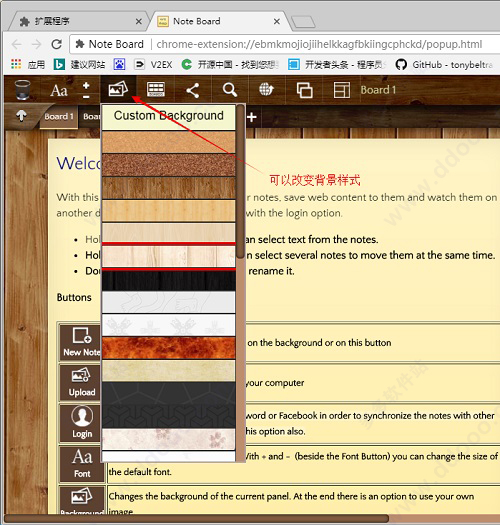Click the Buttons heading text
500x525 pixels.
pos(74,297)
